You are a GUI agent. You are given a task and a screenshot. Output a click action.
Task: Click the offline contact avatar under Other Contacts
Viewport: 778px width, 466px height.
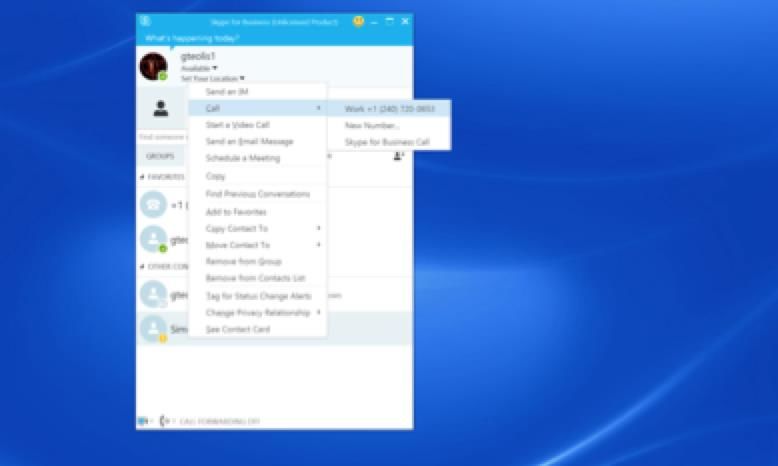153,294
